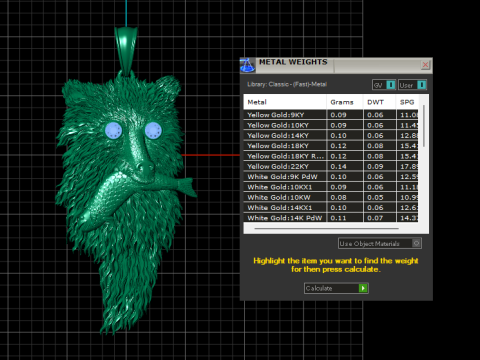This screenshot has height=360, width=480.
Task: Click the horizontal scrollbar under metal list
Action: [326, 229]
